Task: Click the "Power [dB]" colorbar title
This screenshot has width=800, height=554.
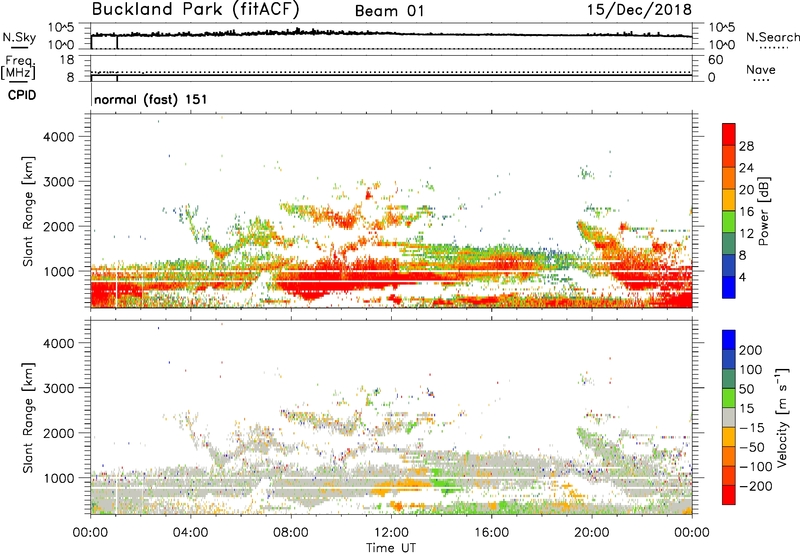Action: (x=763, y=211)
